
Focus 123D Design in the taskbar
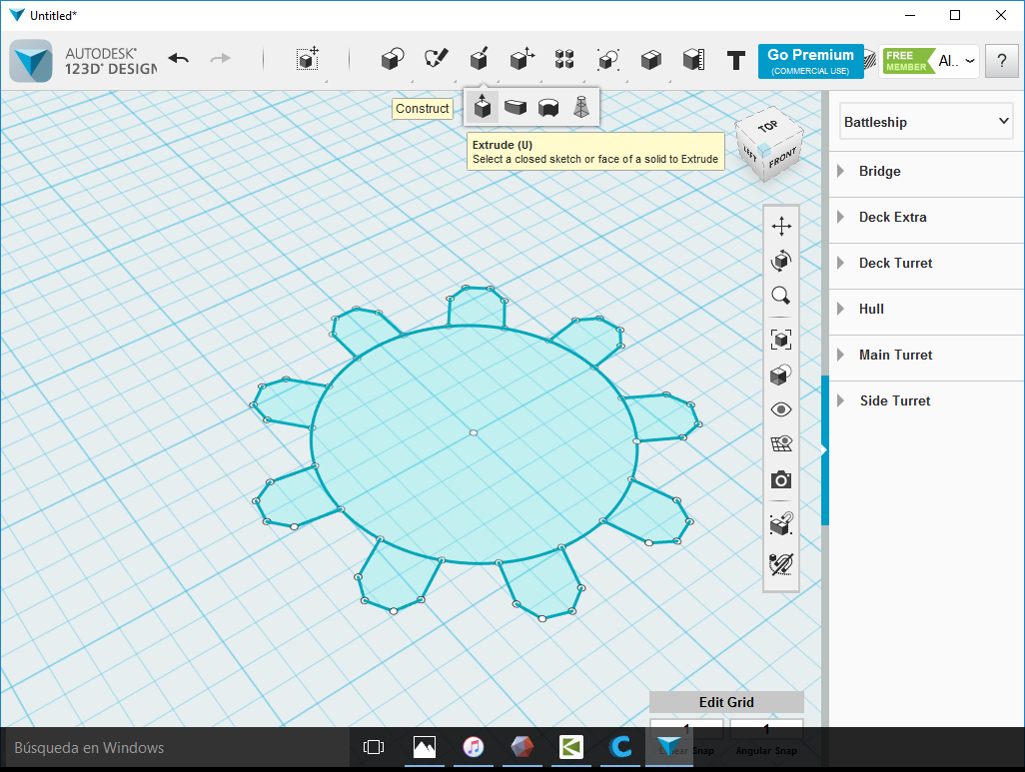point(669,747)
